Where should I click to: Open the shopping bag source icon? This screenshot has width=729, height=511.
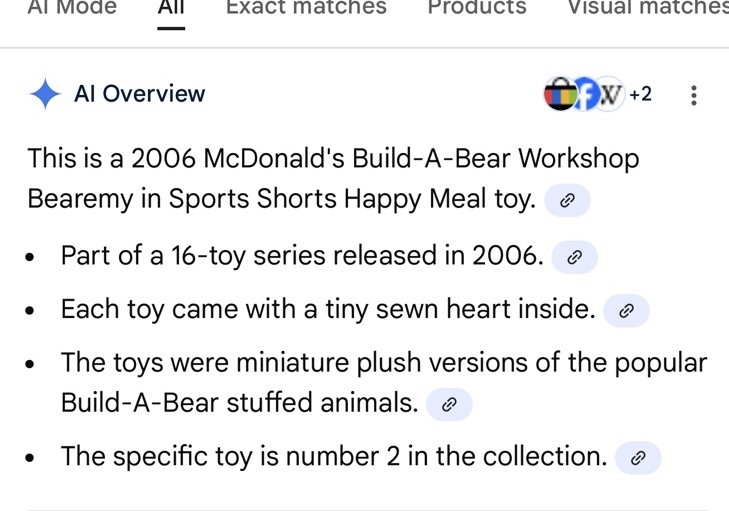560,94
